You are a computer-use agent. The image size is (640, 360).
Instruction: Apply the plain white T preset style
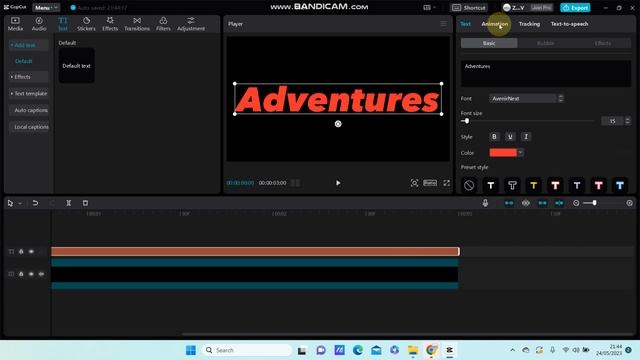click(491, 185)
